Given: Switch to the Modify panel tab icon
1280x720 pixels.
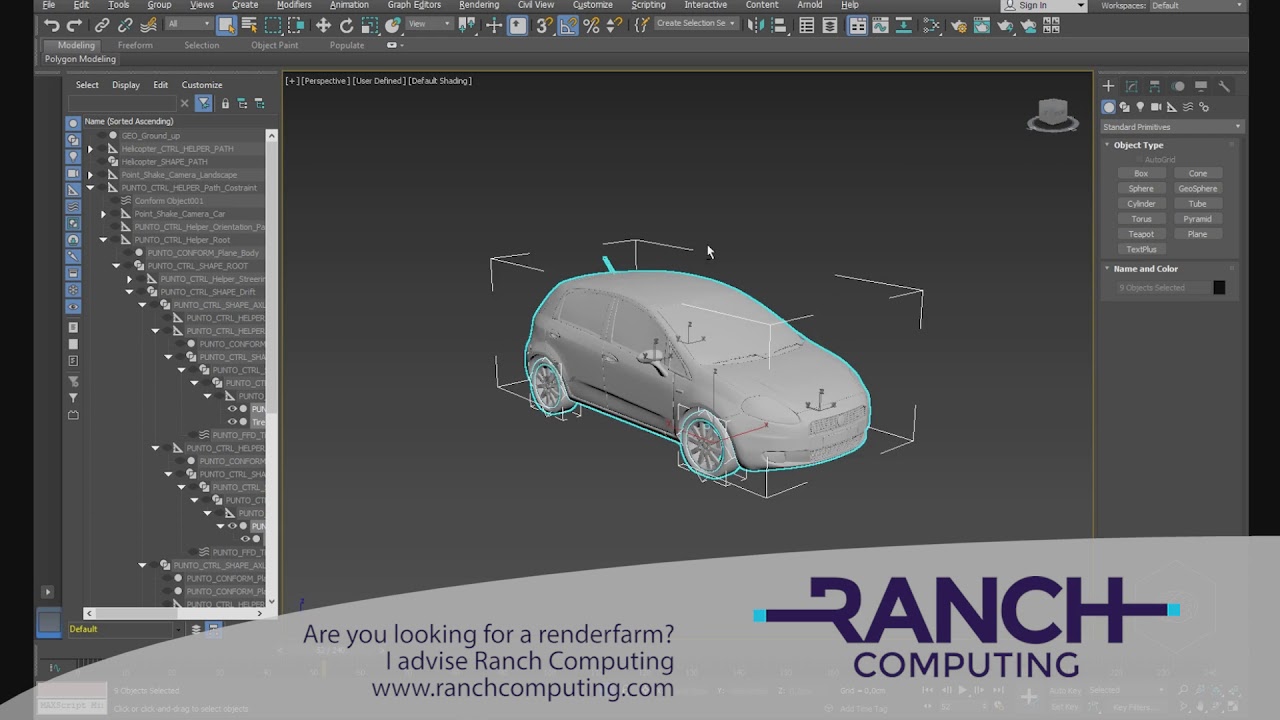Looking at the screenshot, I should 1131,87.
